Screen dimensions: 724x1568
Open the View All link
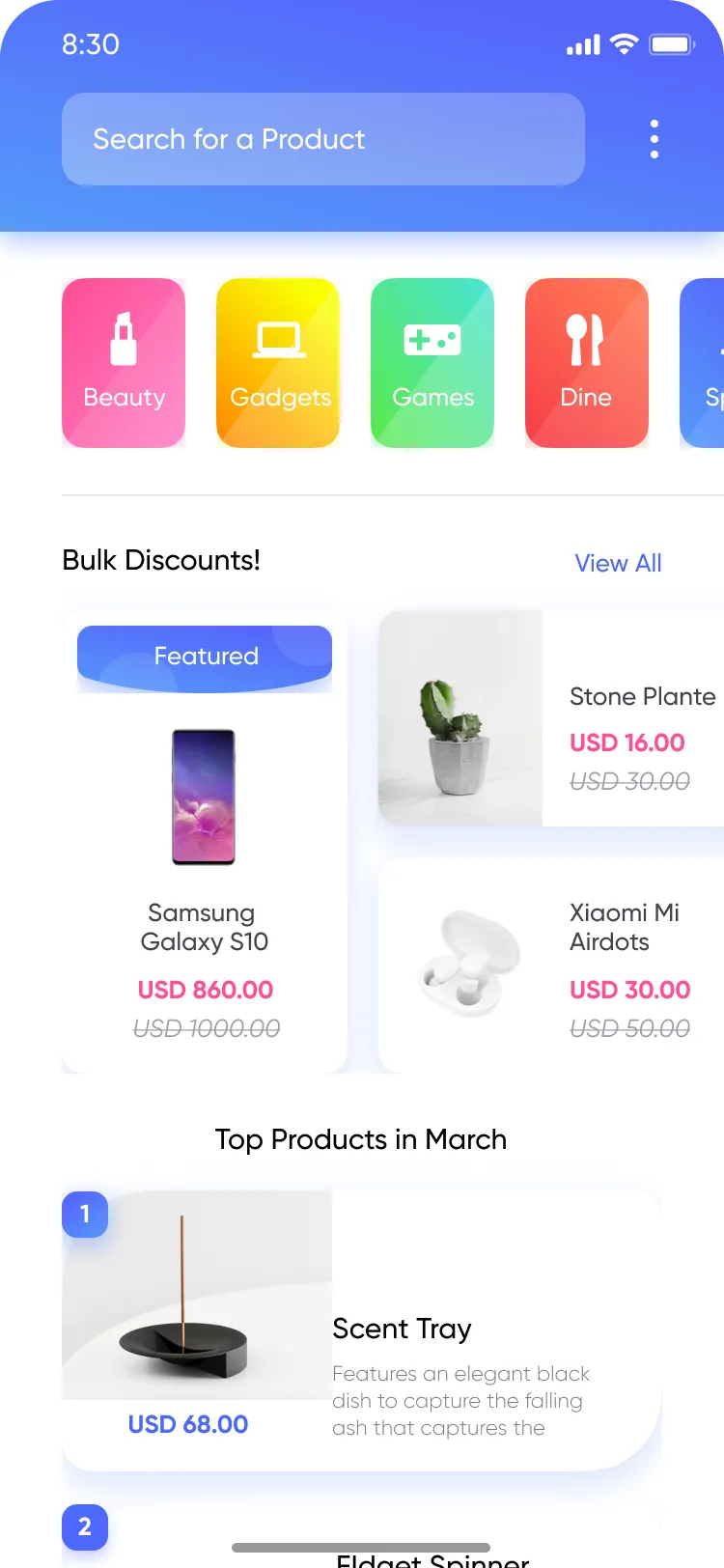618,563
